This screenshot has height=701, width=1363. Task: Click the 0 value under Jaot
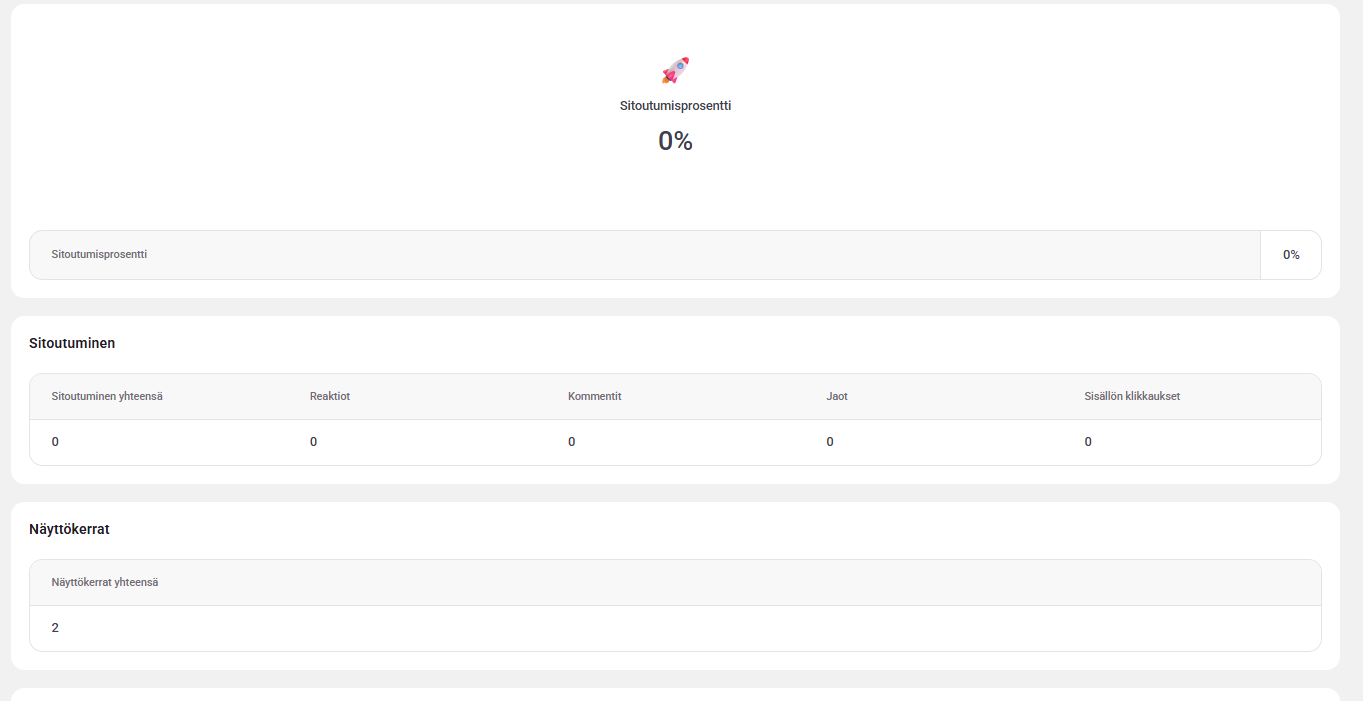pos(830,442)
